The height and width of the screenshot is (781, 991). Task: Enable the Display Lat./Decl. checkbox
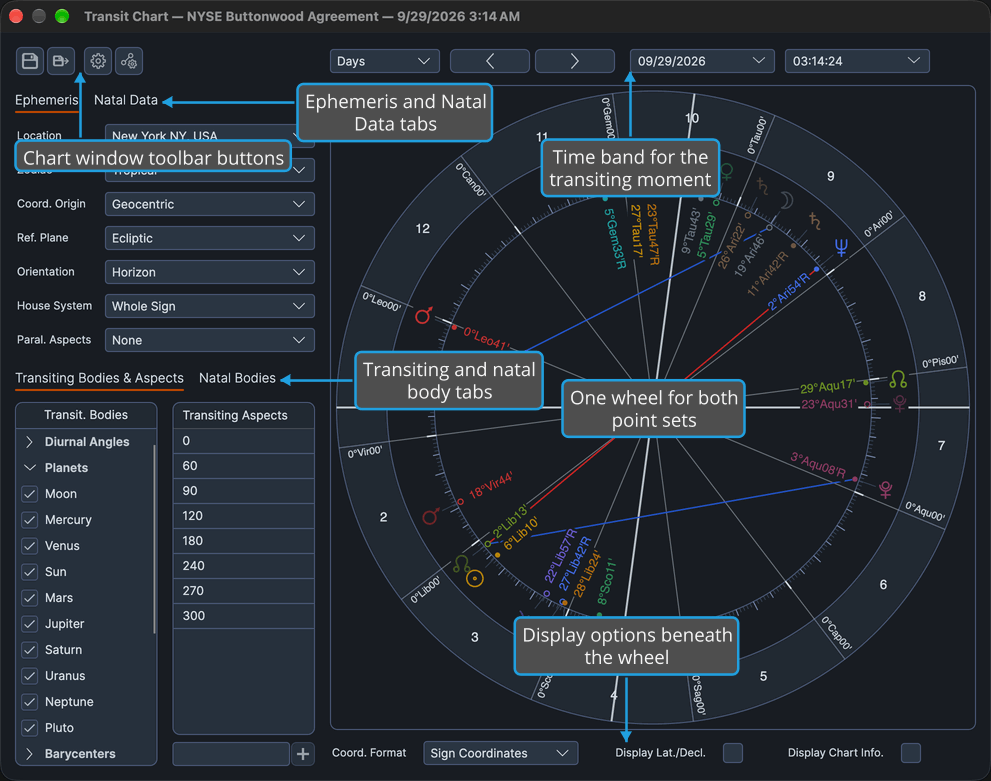(733, 753)
